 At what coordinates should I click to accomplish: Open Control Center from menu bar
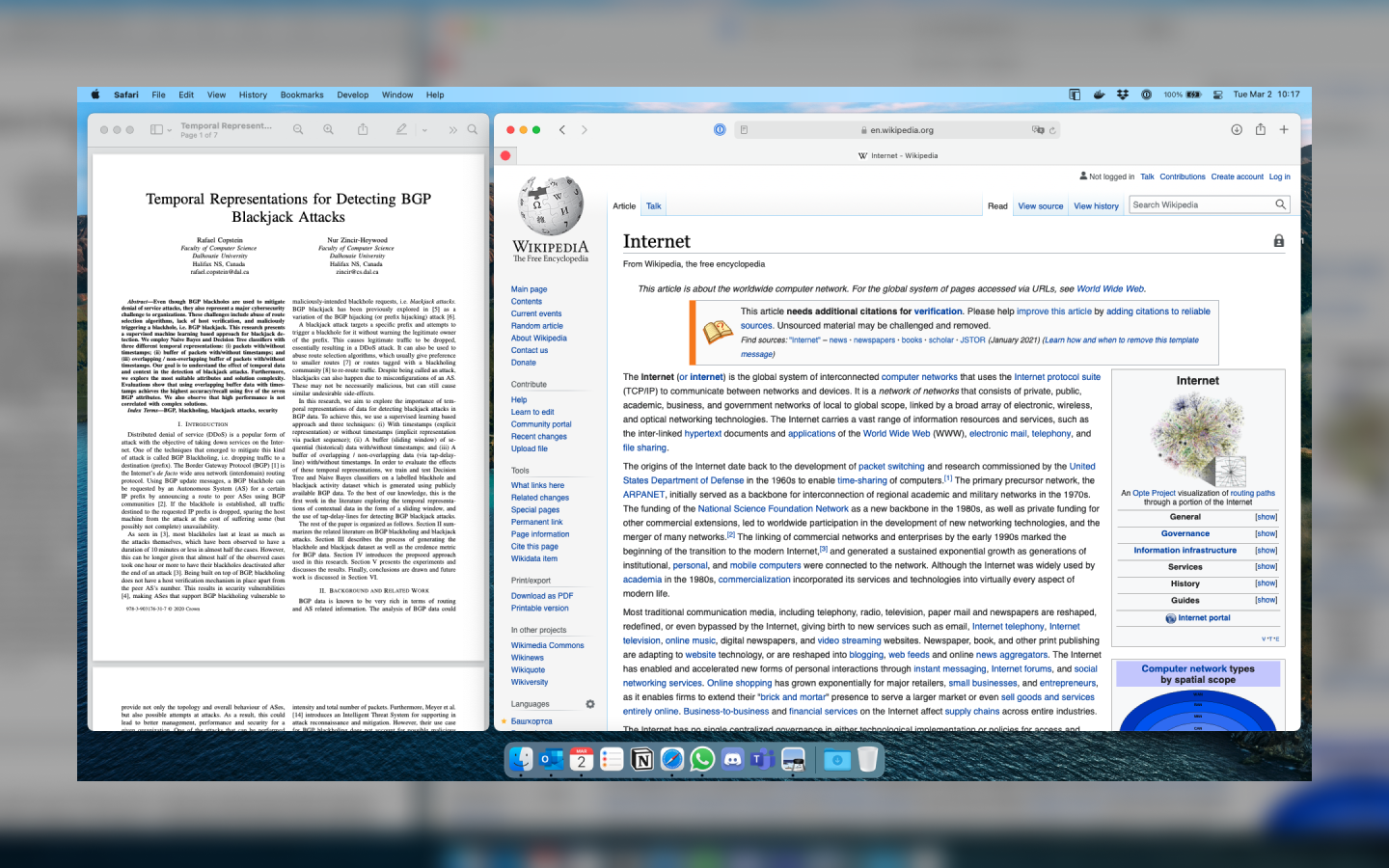pos(1217,95)
